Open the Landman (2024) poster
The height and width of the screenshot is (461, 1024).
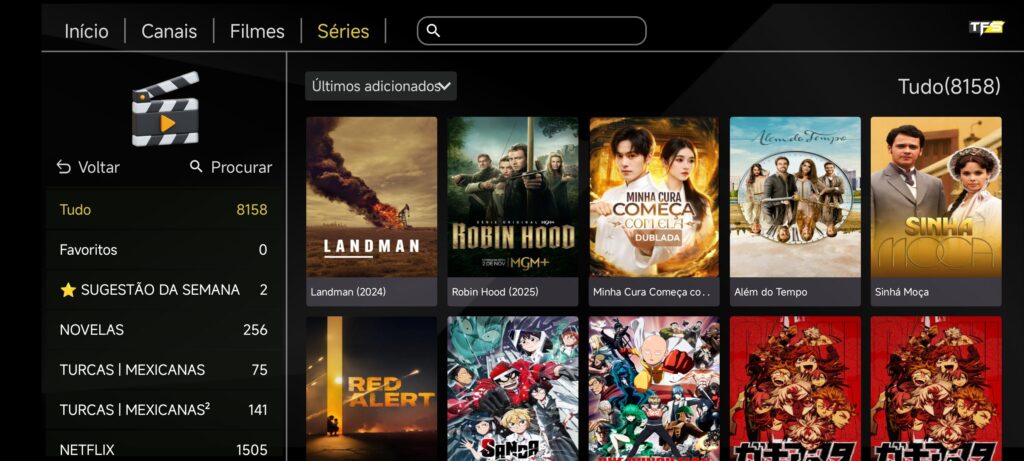(x=372, y=211)
